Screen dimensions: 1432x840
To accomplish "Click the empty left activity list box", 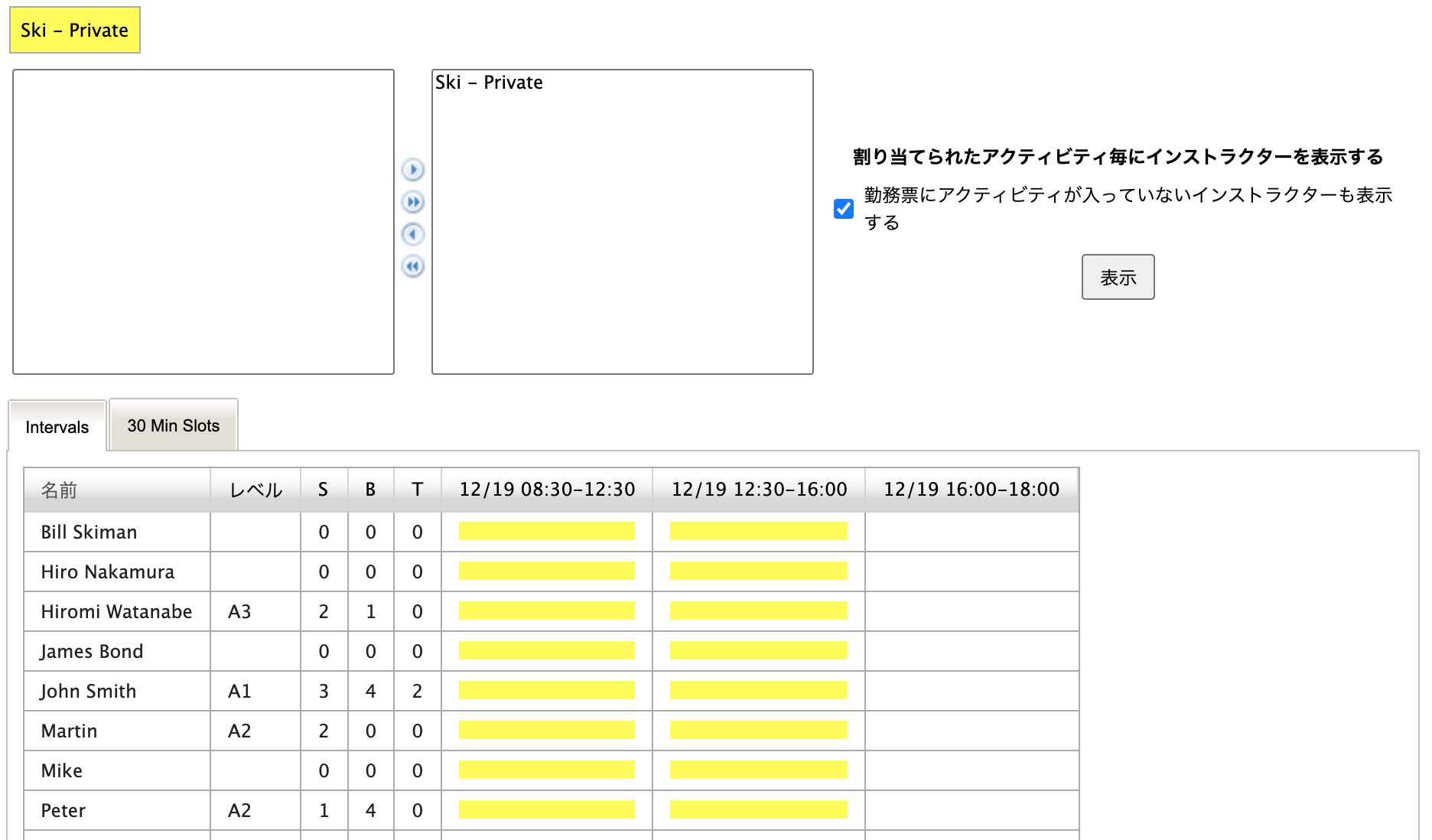I will [x=203, y=222].
